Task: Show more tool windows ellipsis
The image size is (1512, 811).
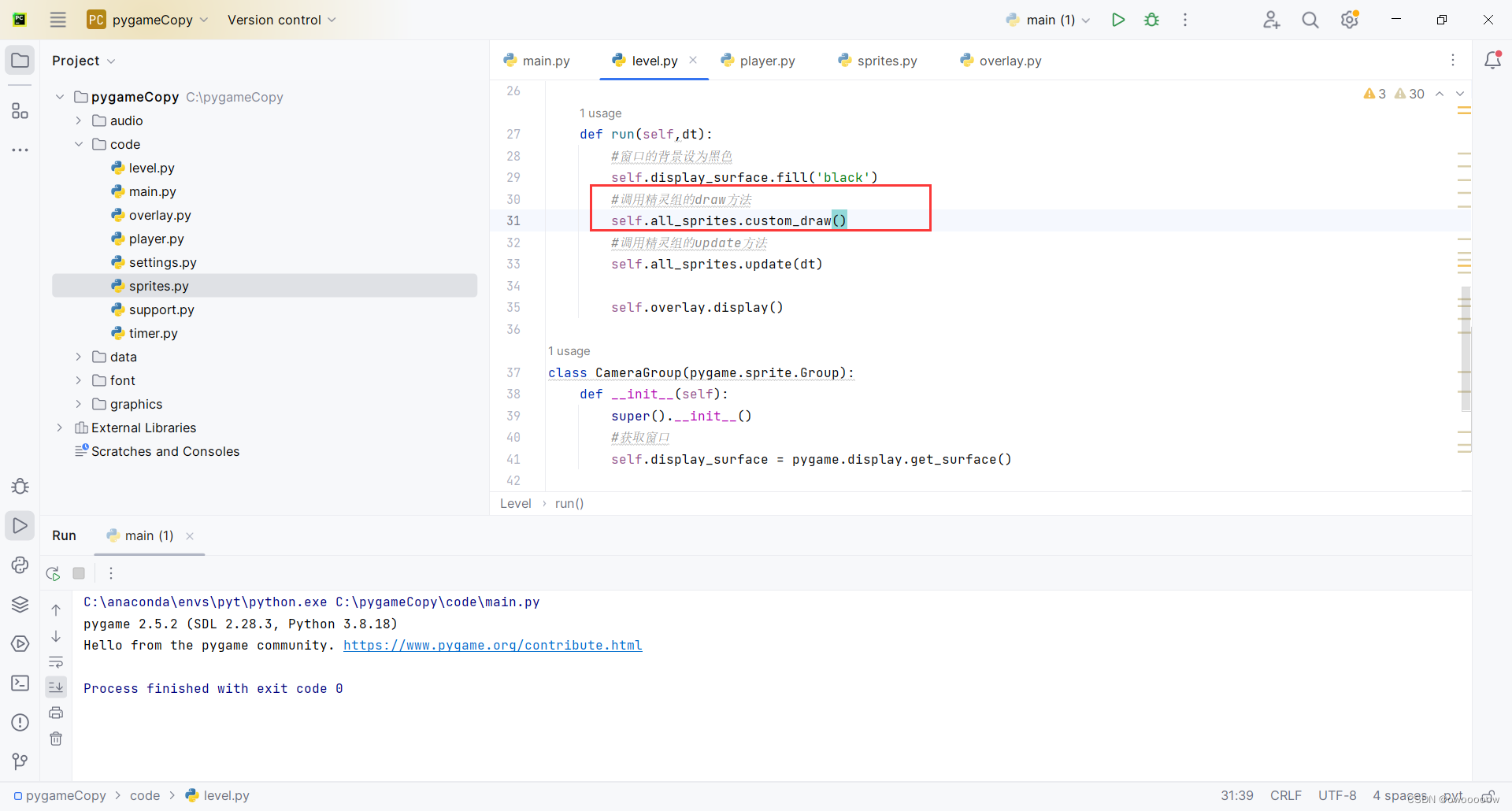Action: click(x=20, y=150)
